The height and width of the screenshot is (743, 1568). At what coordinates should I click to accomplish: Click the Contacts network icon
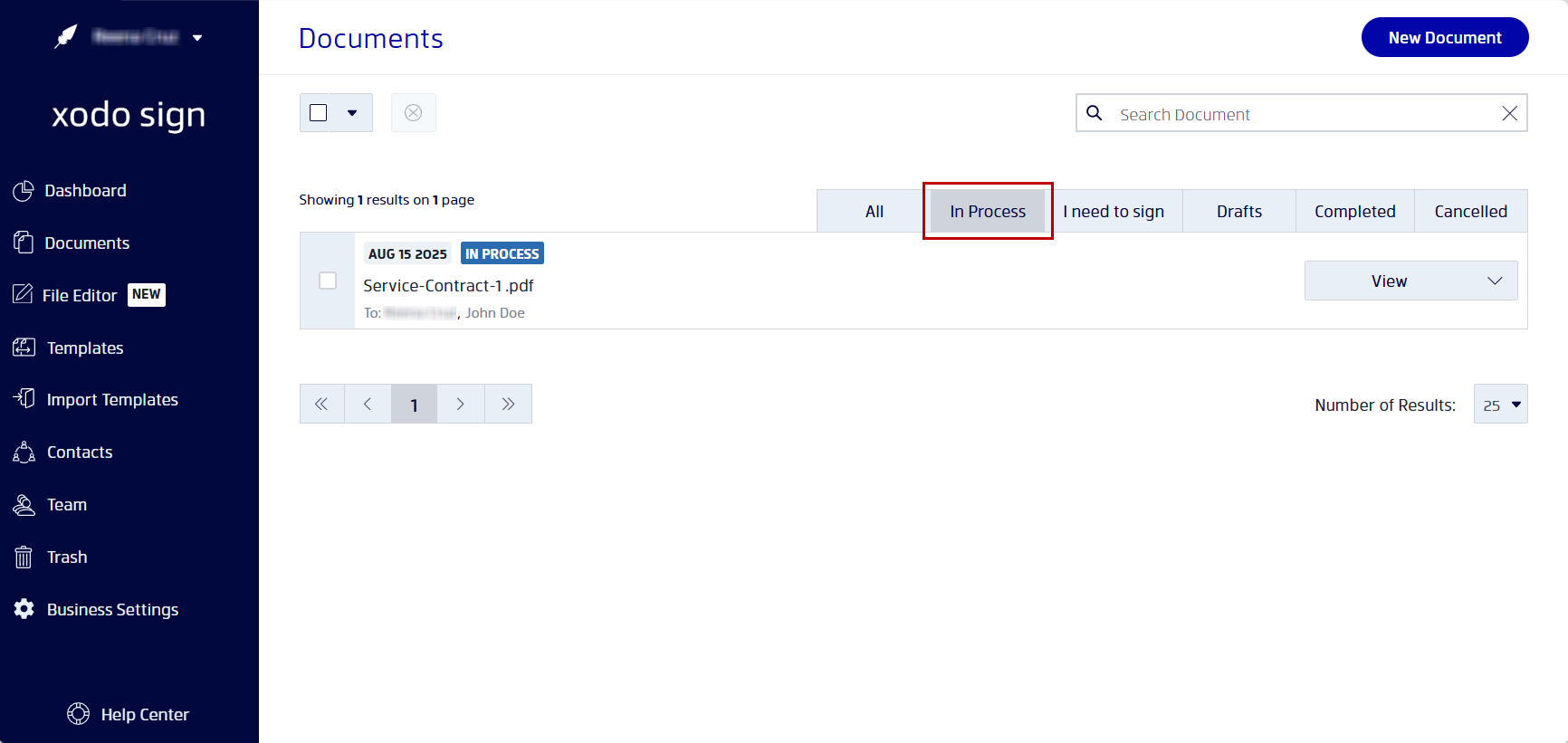tap(24, 452)
